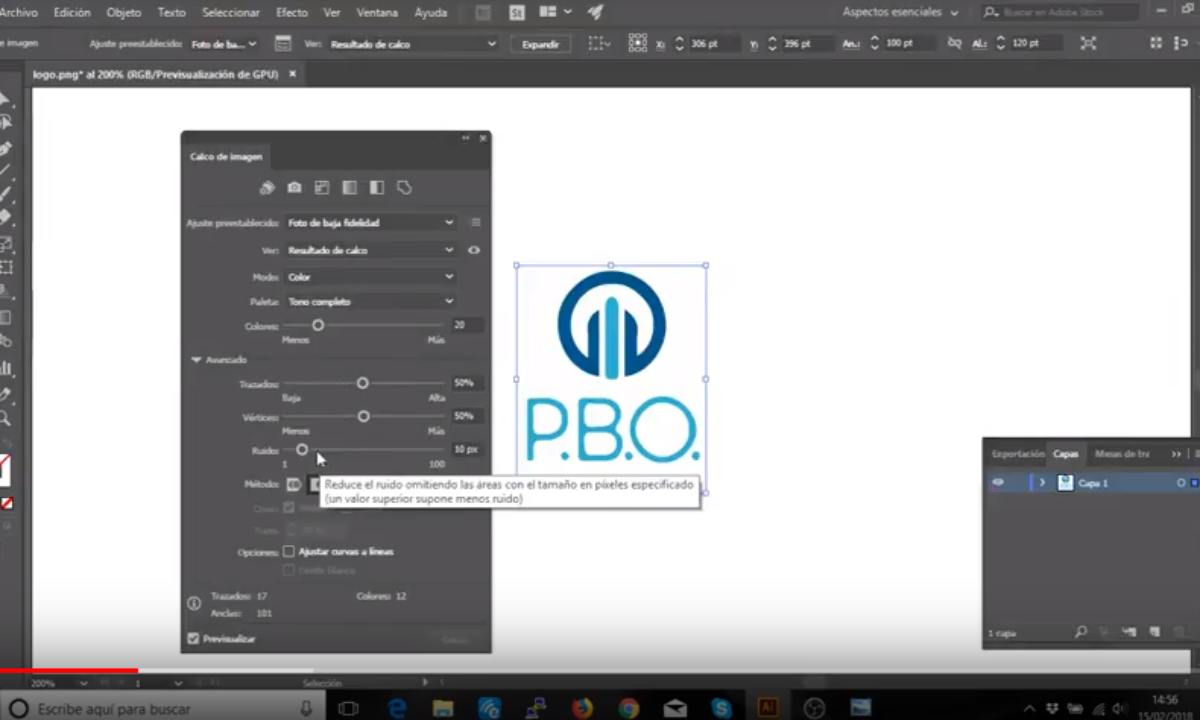Hide Capa 1 using eye icon
The height and width of the screenshot is (720, 1200).
click(x=997, y=483)
